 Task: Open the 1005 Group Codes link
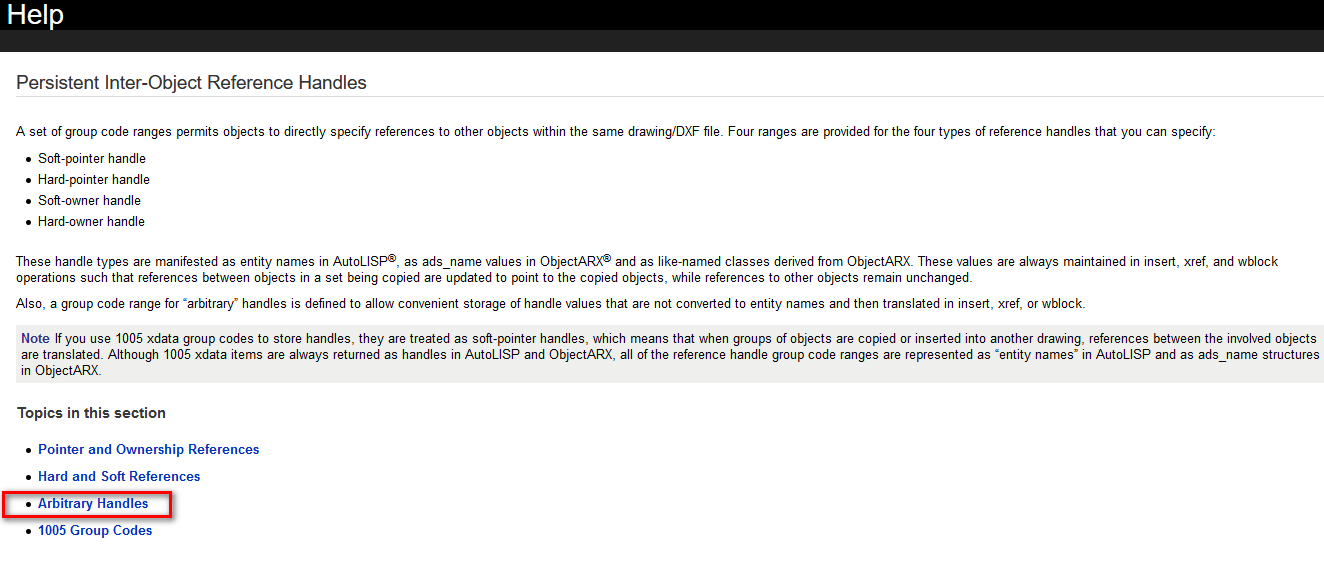(x=95, y=530)
